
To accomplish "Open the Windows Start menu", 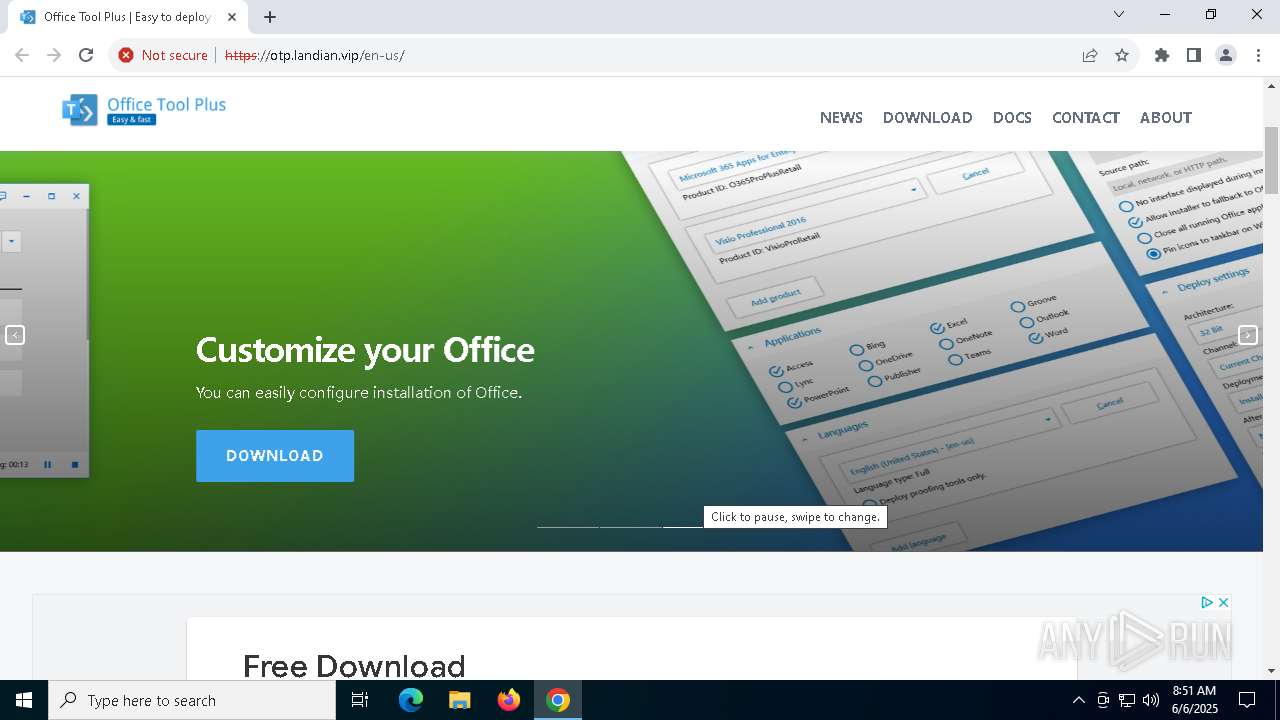I will (x=24, y=700).
